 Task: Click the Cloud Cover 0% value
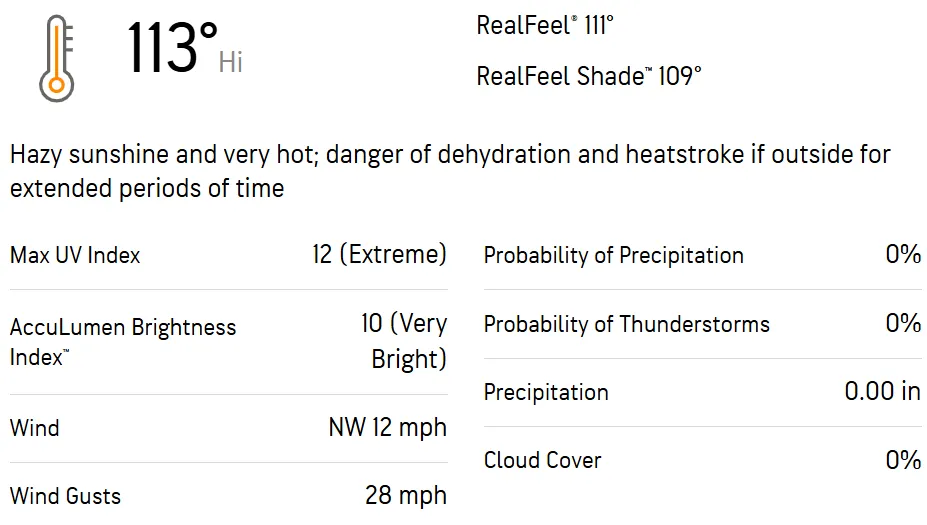tap(903, 460)
